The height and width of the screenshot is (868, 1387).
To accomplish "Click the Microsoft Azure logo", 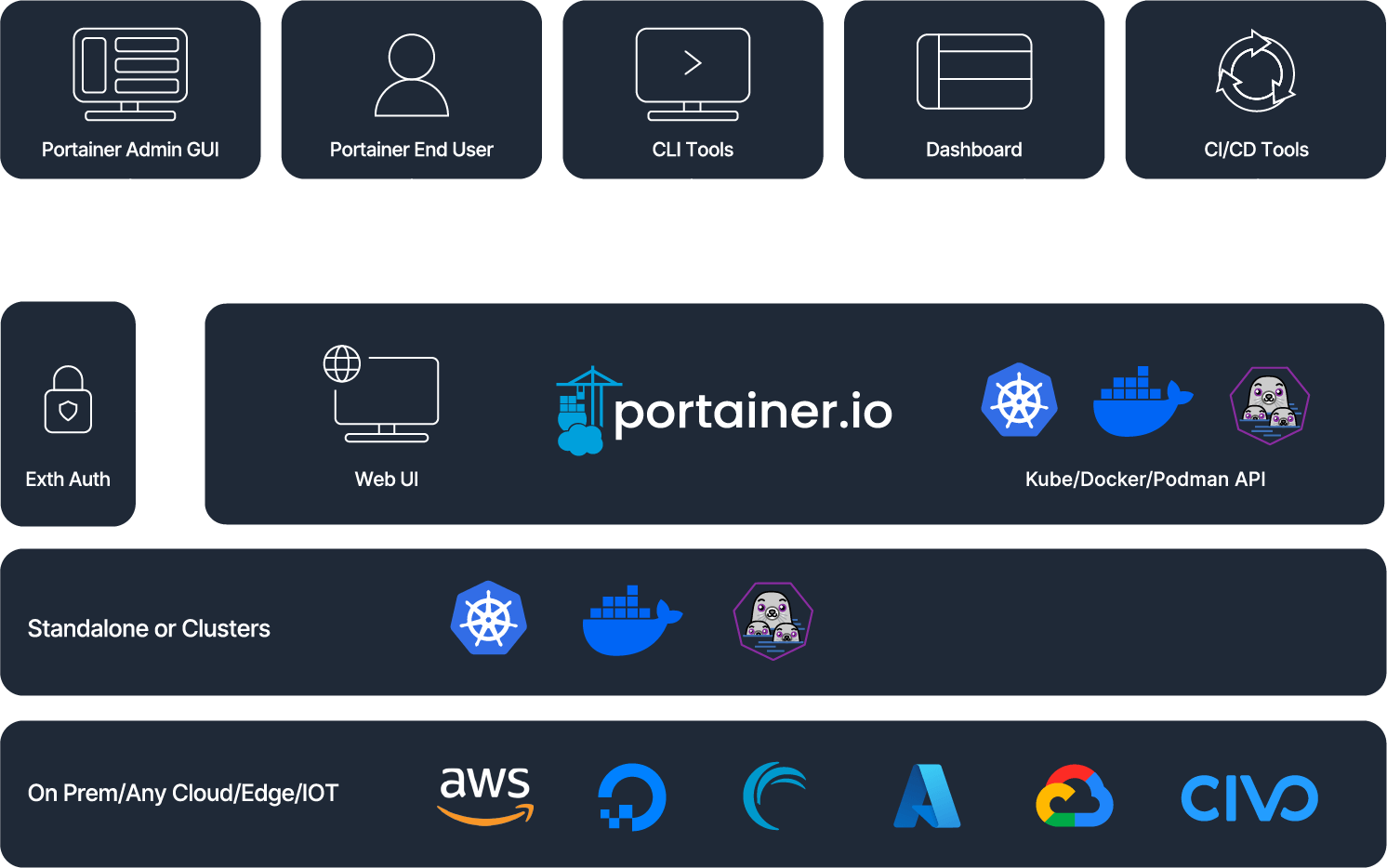I will tap(927, 796).
